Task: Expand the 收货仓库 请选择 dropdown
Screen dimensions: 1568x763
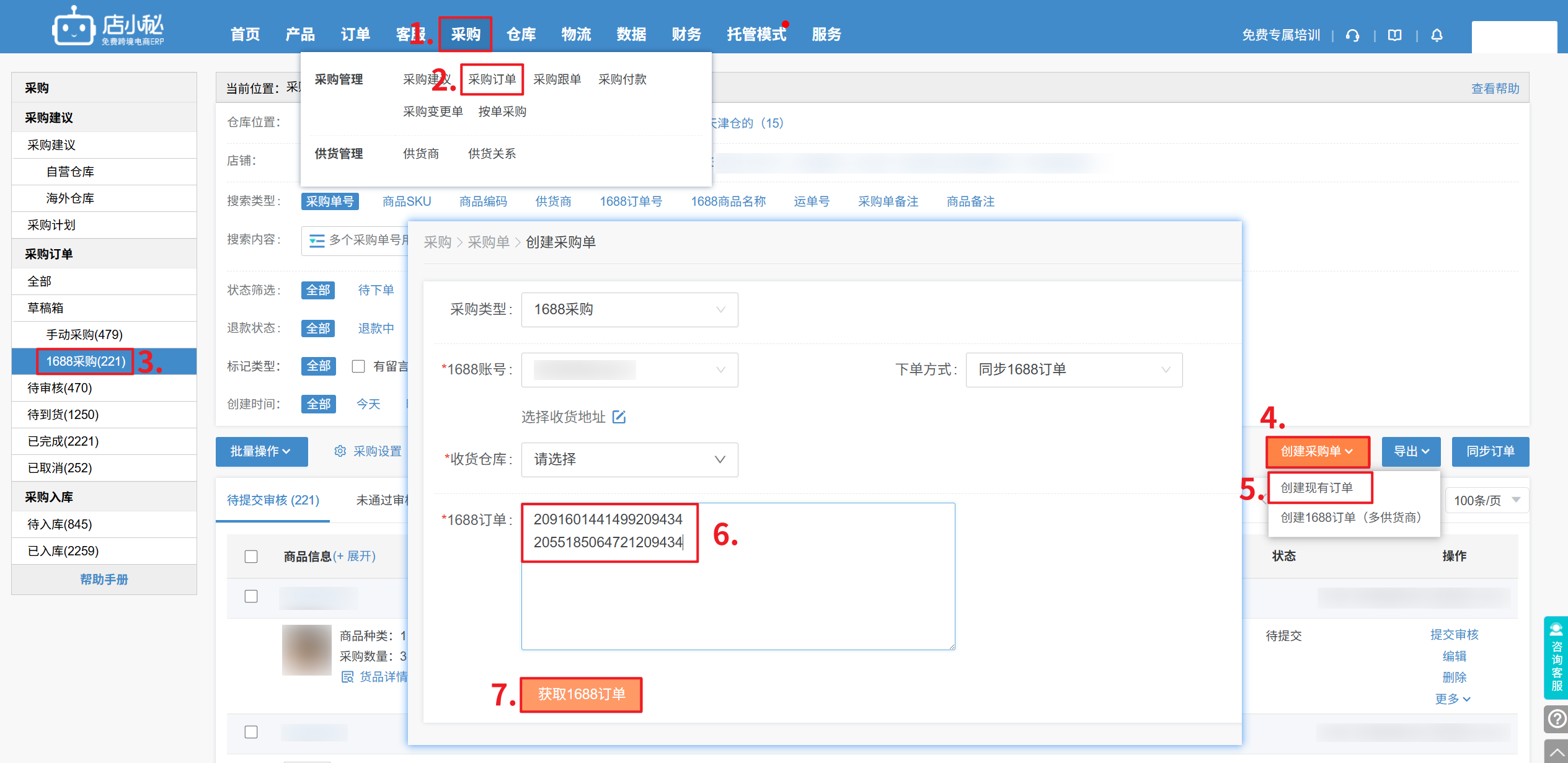Action: tap(629, 460)
